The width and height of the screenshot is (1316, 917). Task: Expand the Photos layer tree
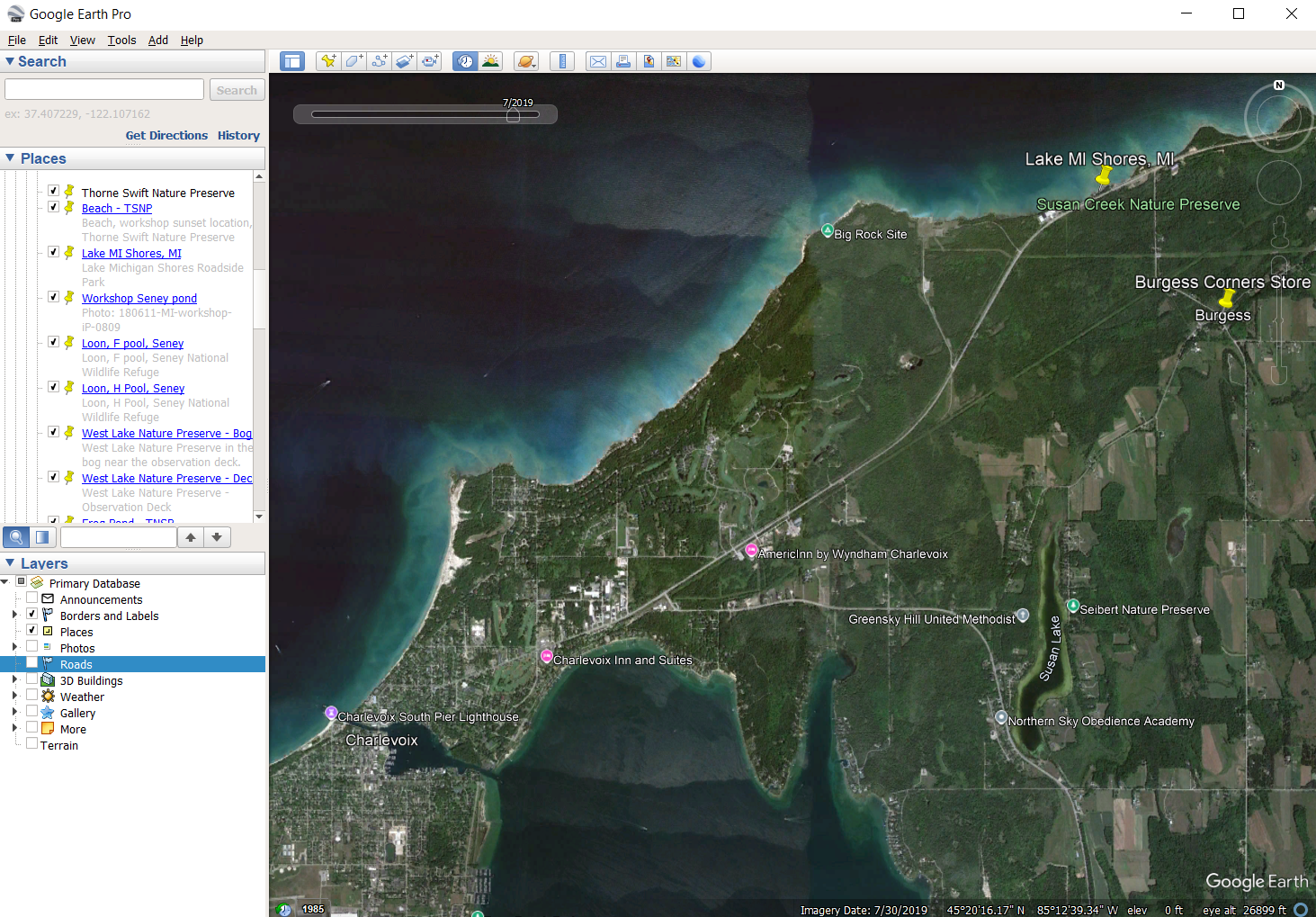[x=14, y=647]
